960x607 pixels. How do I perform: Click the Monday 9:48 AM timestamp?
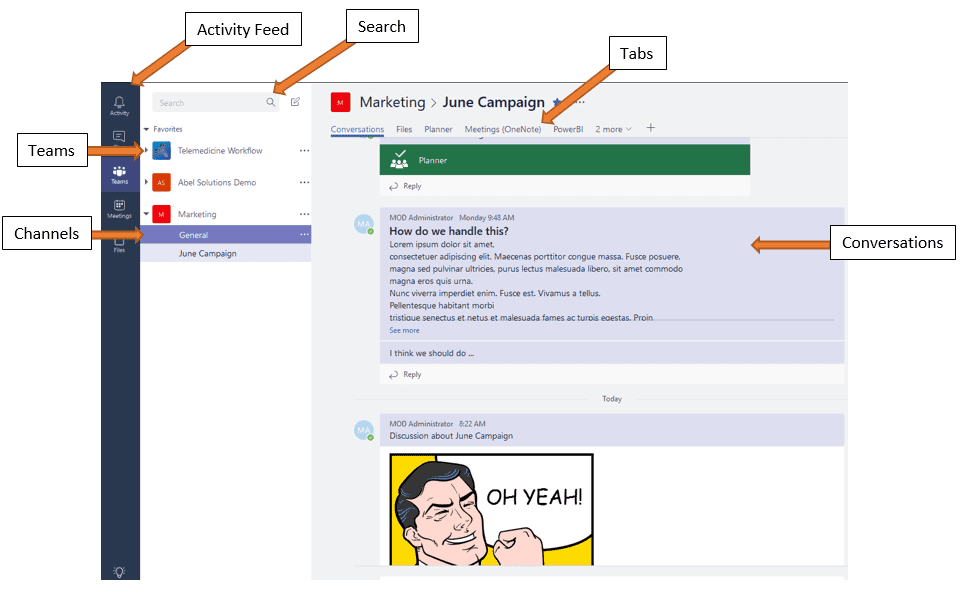(x=487, y=217)
